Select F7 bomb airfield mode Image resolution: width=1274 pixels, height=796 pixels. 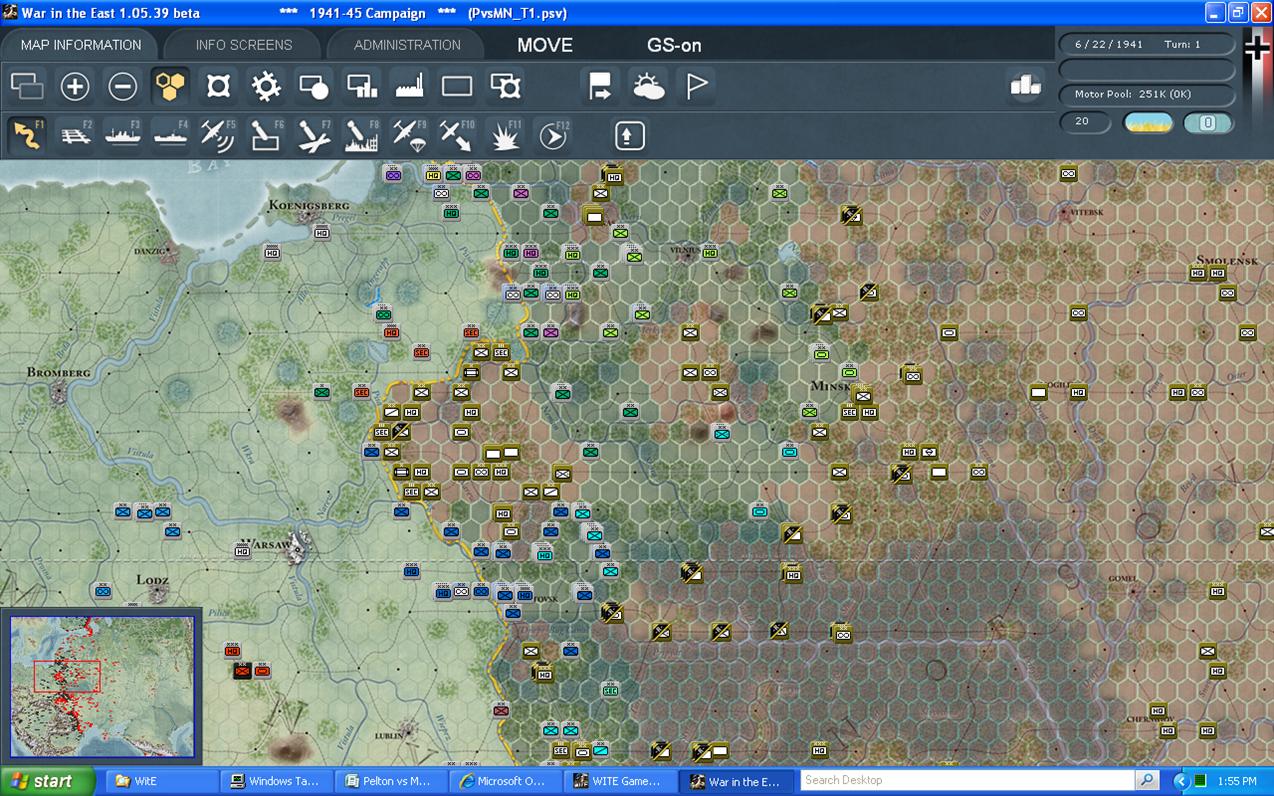[314, 135]
